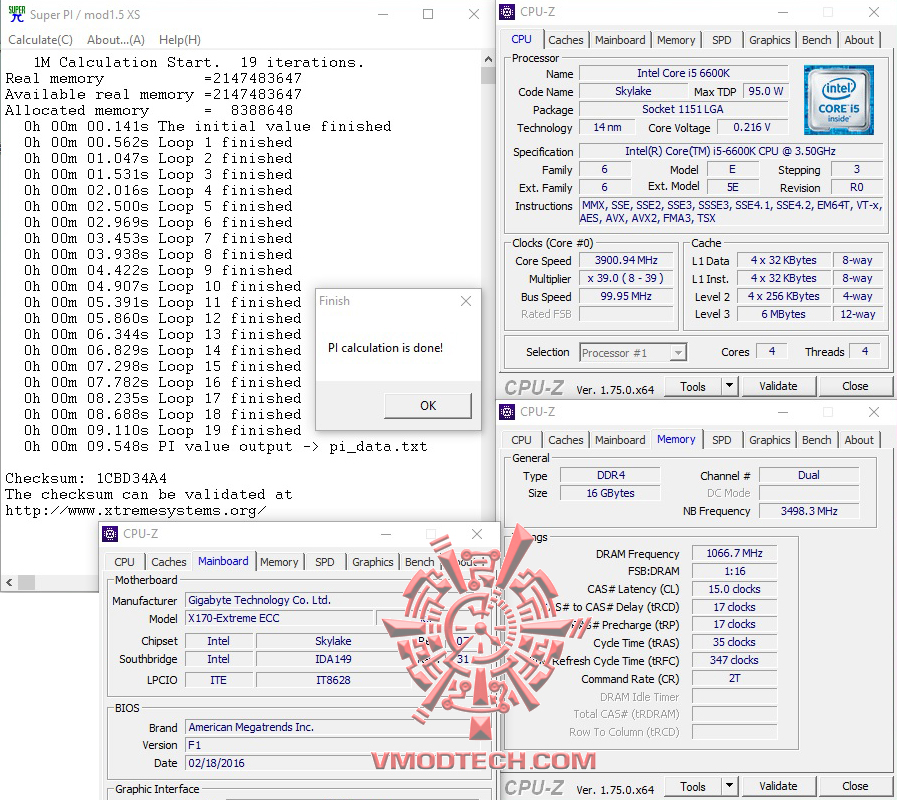Switch to Memory tab in top CPU-Z window

[x=676, y=40]
